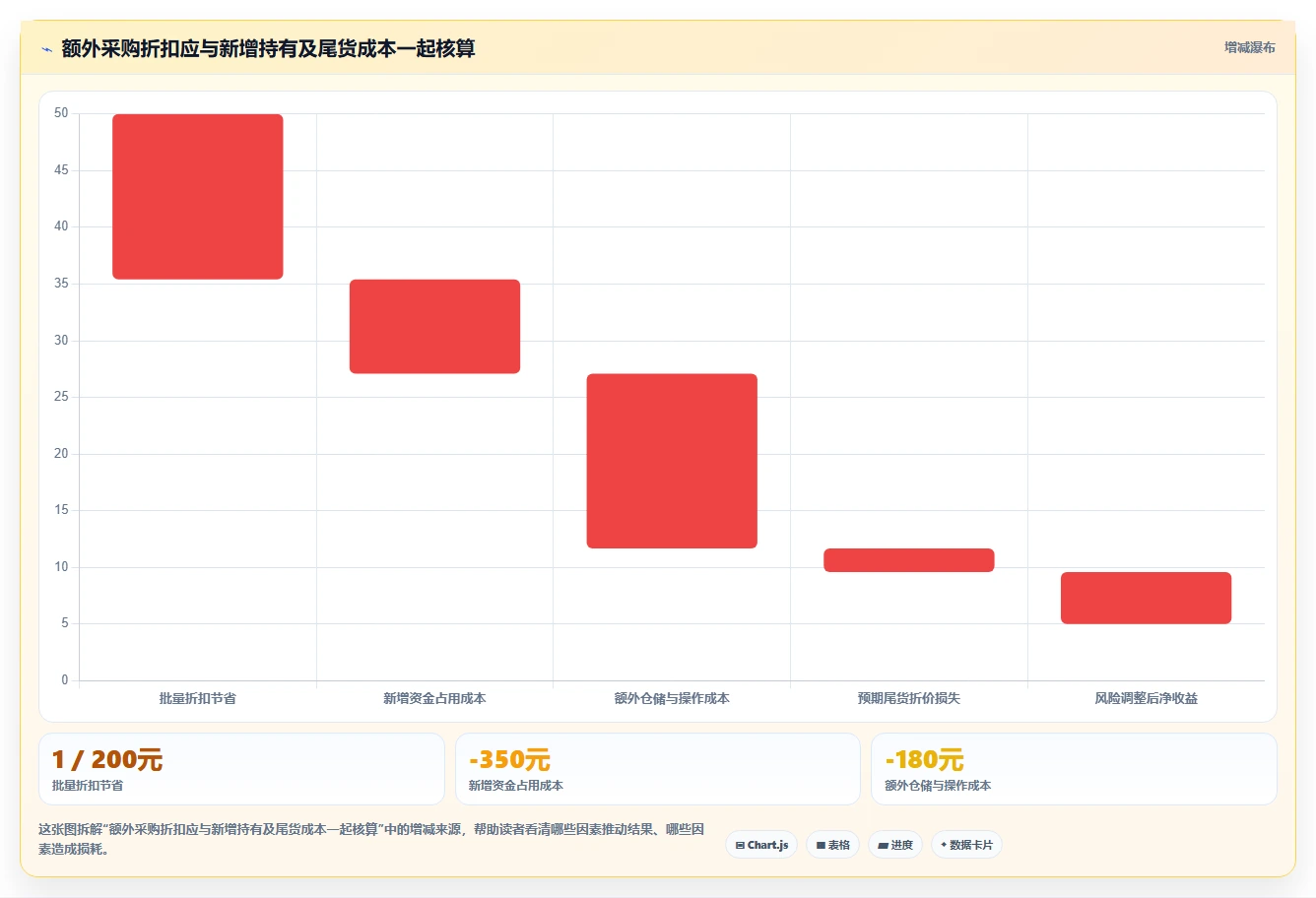Screen dimensions: 1316x898
Task: Click the y-axis value 50
Action: 61,113
